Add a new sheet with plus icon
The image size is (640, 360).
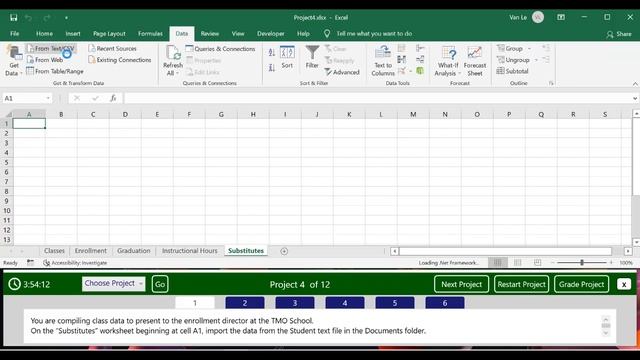pyautogui.click(x=284, y=251)
